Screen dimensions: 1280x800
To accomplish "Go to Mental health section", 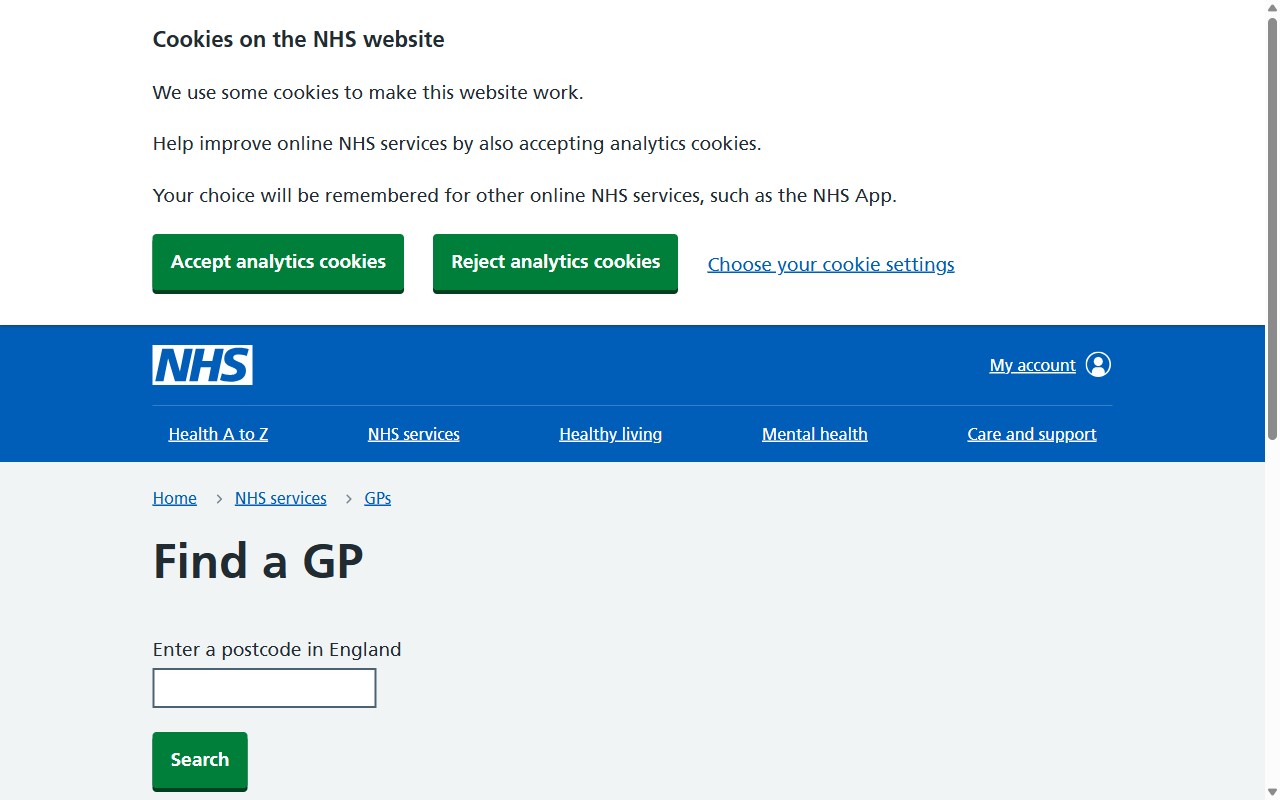I will [815, 434].
